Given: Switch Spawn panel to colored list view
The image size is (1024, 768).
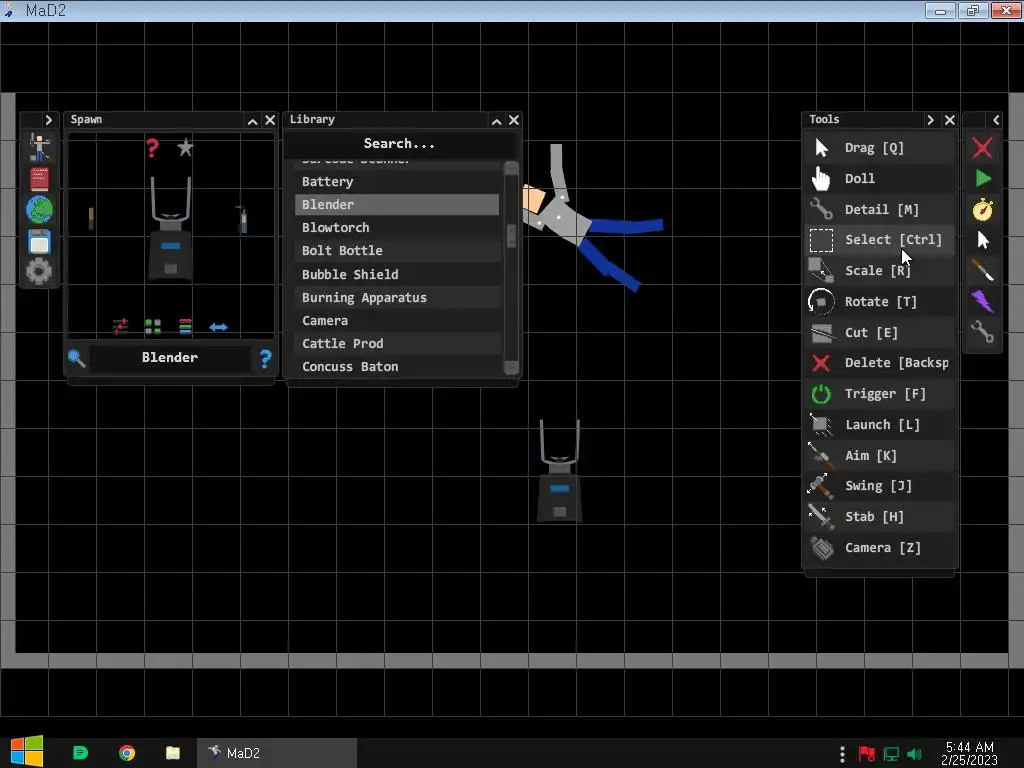Looking at the screenshot, I should [x=185, y=326].
